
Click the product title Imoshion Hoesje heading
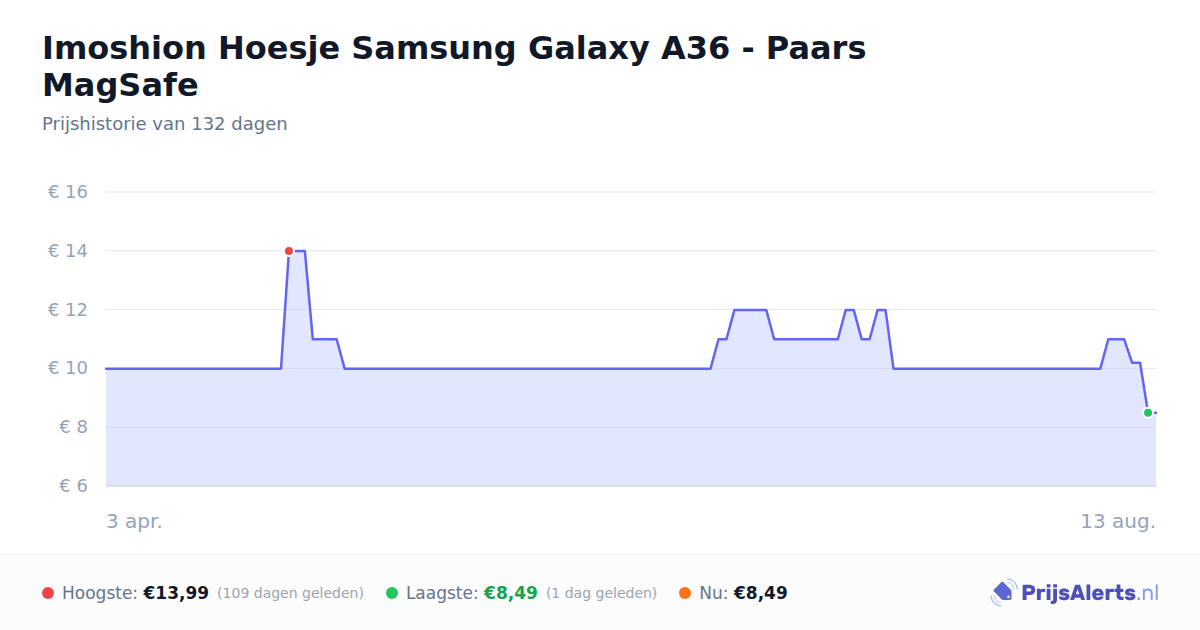[x=454, y=66]
